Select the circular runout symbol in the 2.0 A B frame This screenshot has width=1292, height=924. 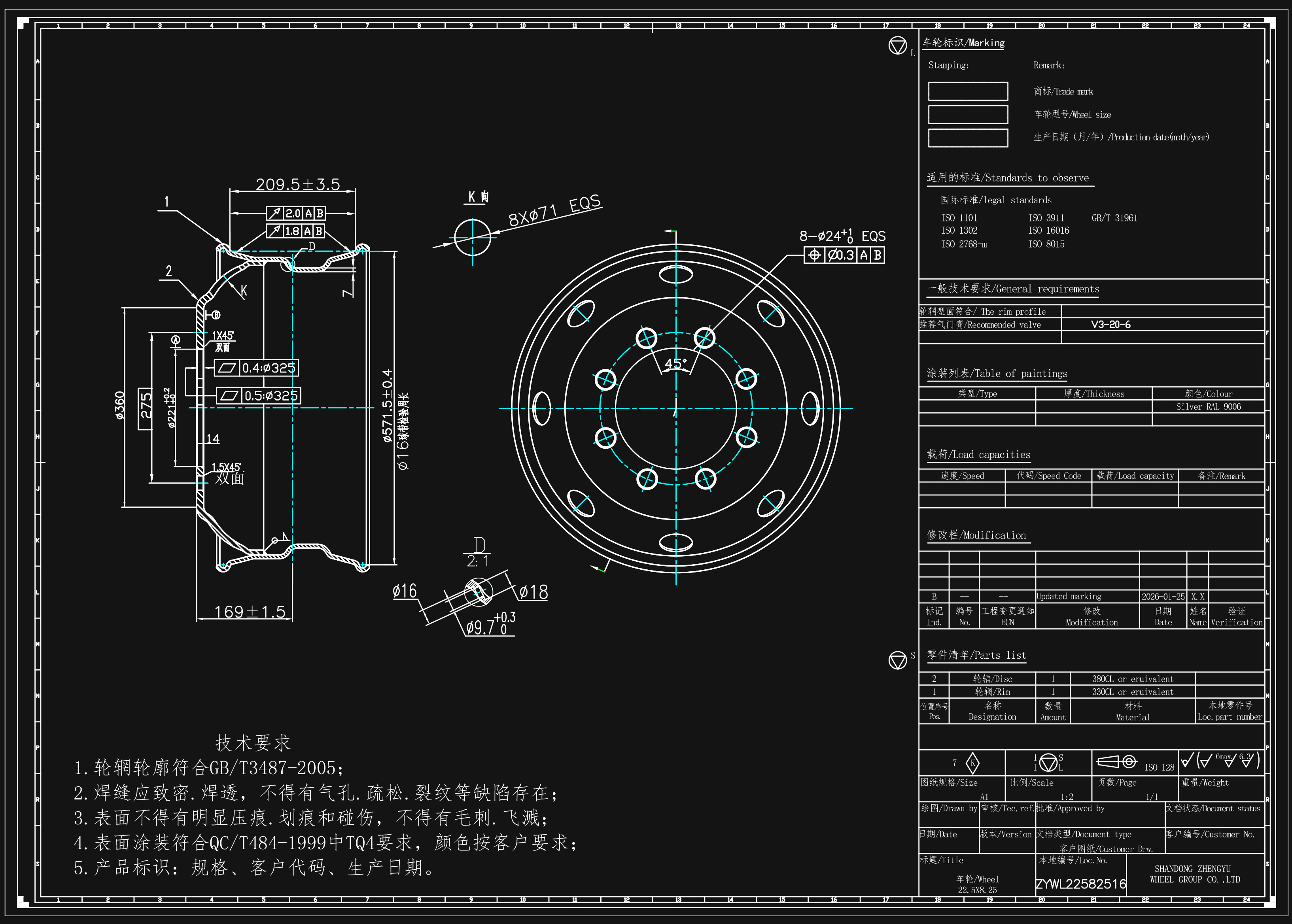pyautogui.click(x=275, y=214)
